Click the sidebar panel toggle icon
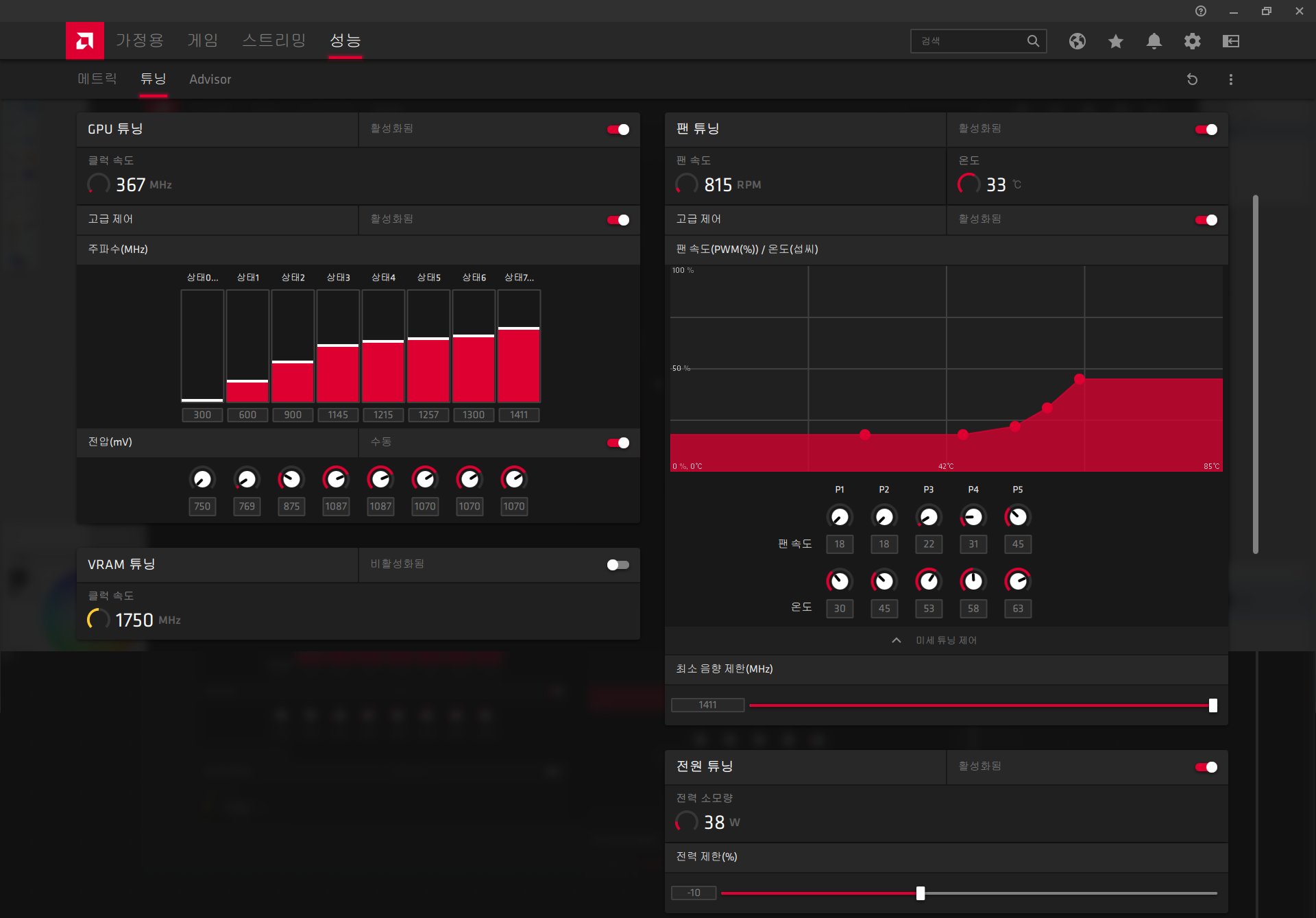Screen dimensions: 1316x918 point(1230,41)
